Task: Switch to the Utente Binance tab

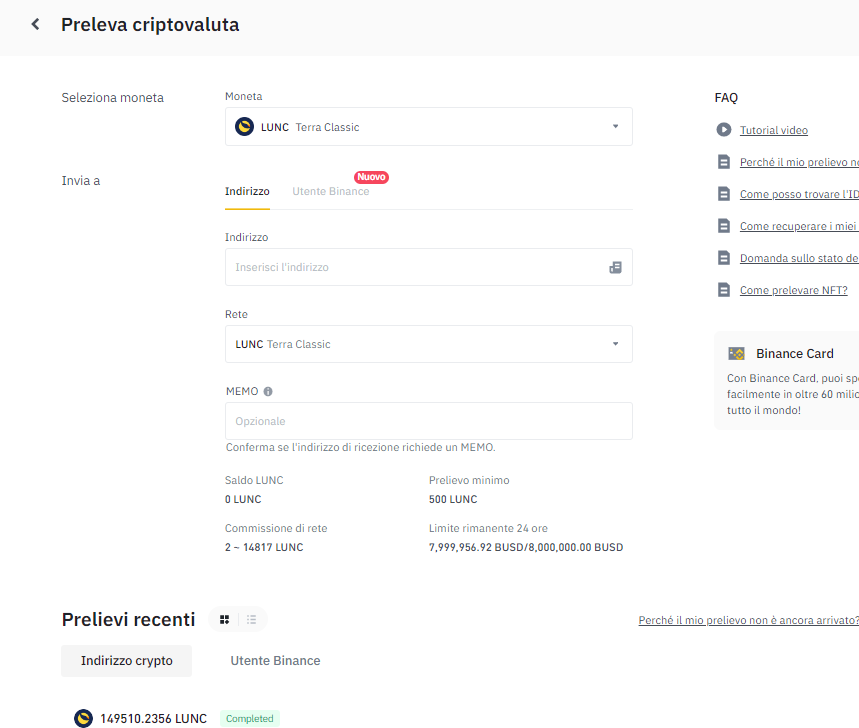Action: pyautogui.click(x=330, y=191)
